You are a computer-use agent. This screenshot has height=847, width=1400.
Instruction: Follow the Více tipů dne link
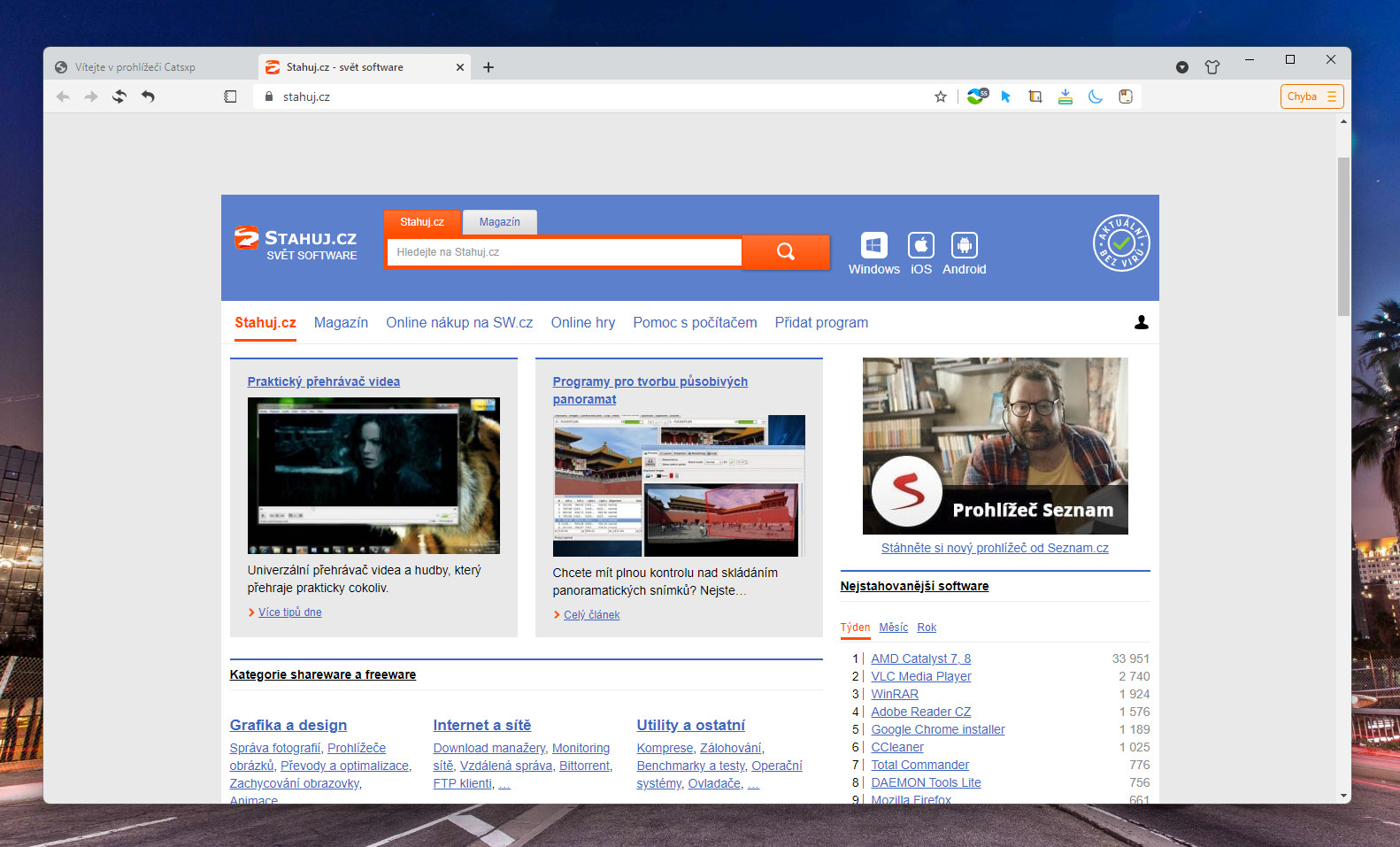click(x=290, y=612)
